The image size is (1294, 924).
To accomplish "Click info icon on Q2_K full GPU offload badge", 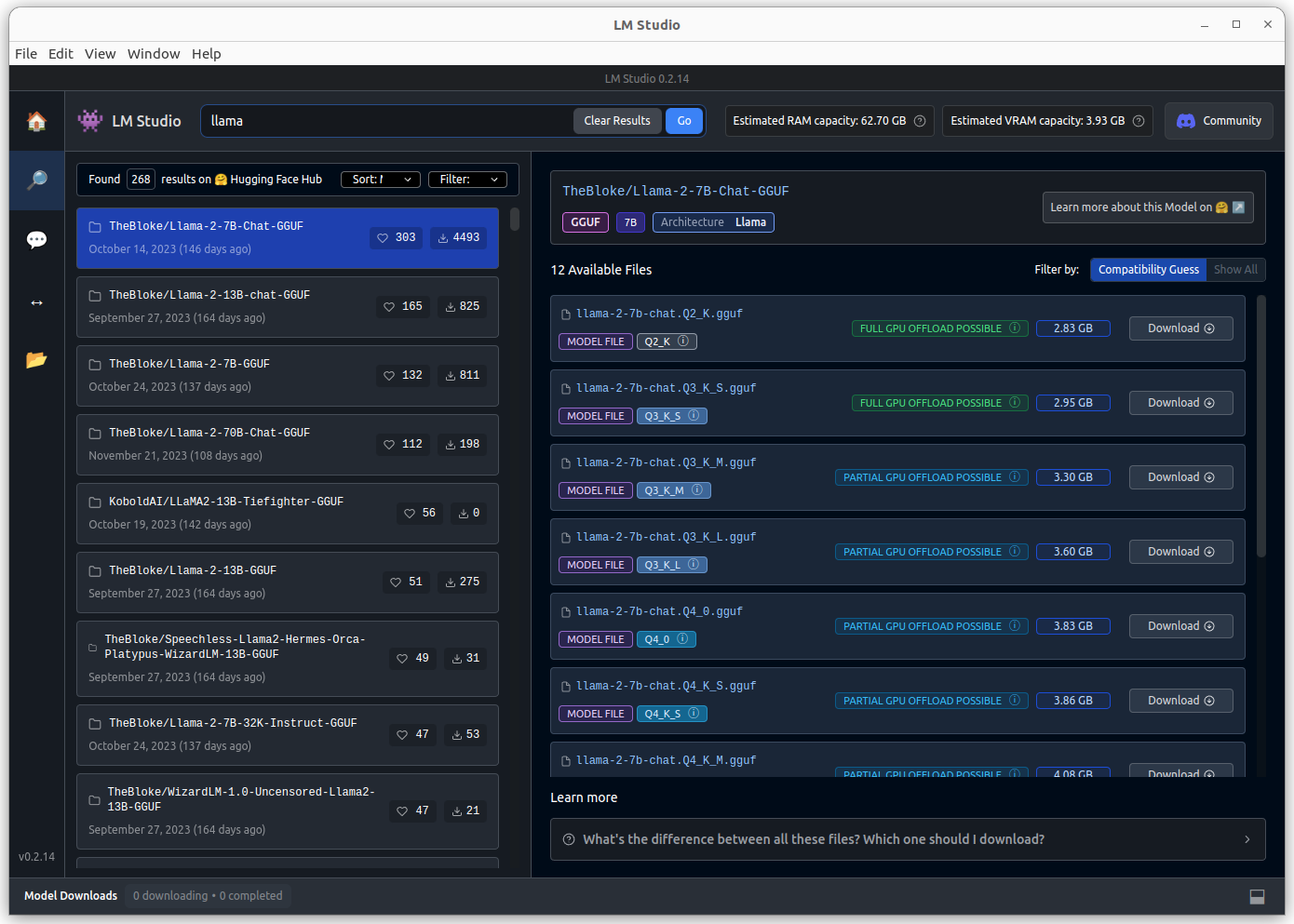I will 1015,328.
